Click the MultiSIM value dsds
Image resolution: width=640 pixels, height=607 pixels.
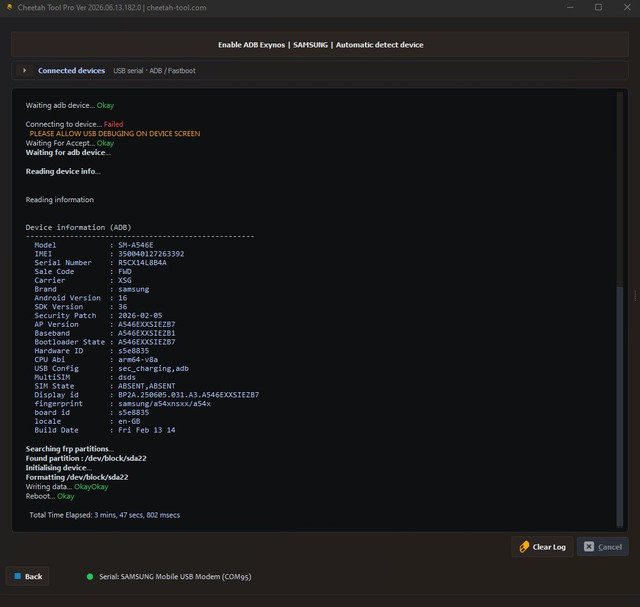coord(127,377)
